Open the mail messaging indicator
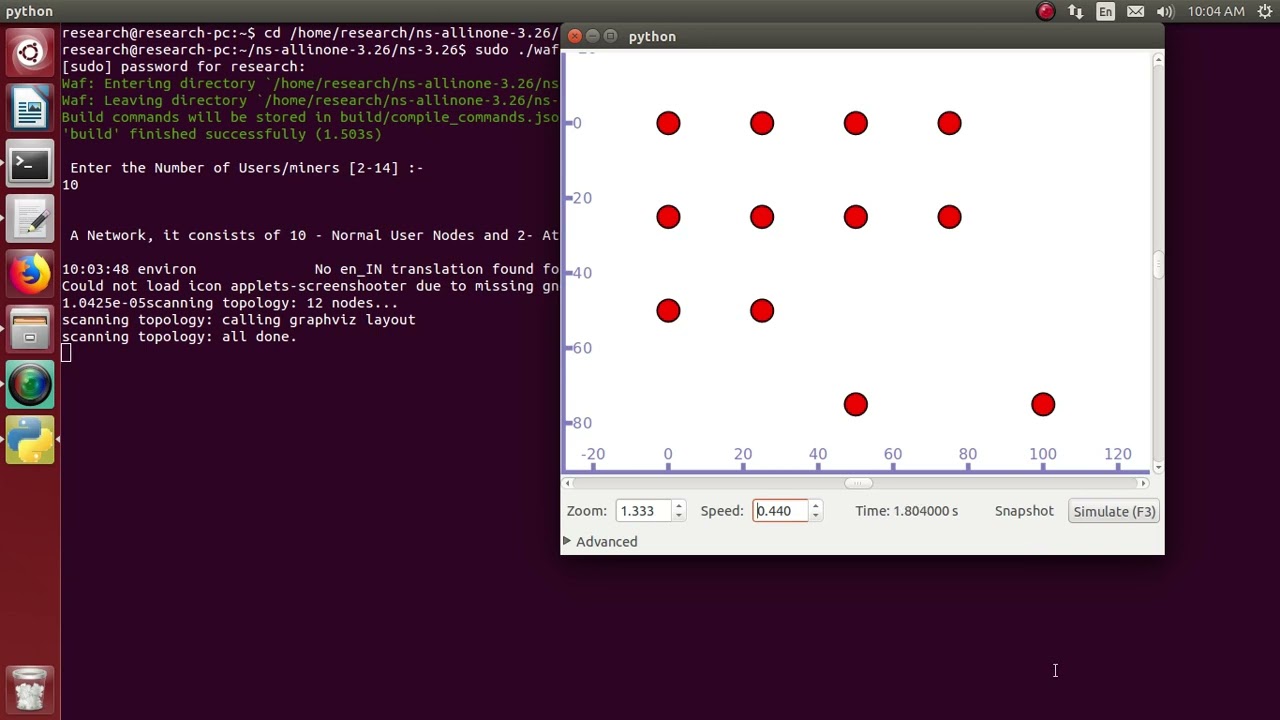 (1135, 12)
